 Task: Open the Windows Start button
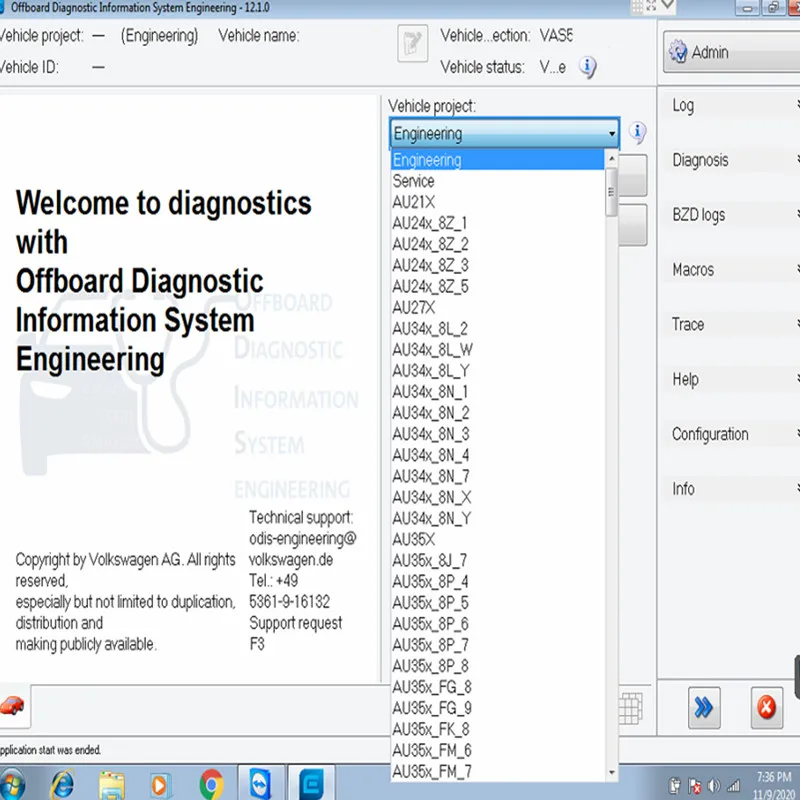[x=11, y=785]
